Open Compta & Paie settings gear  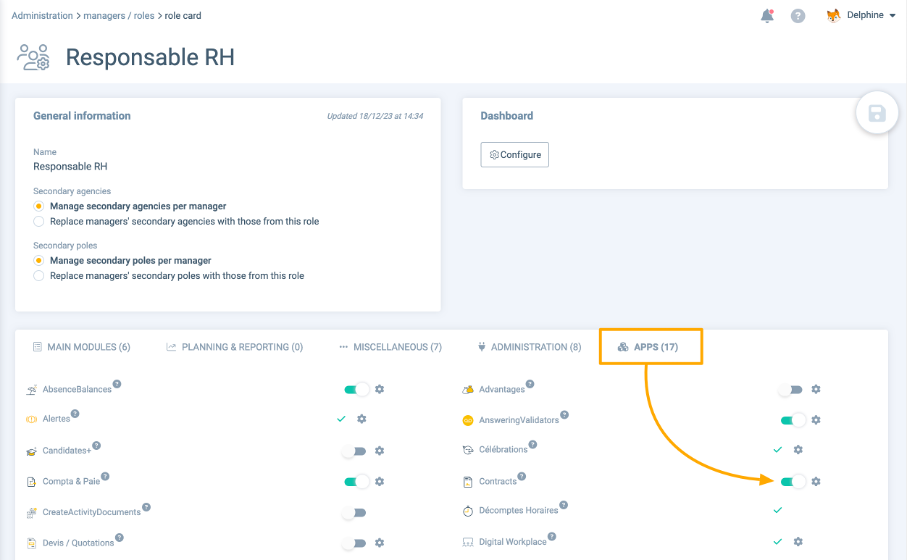[x=380, y=481]
